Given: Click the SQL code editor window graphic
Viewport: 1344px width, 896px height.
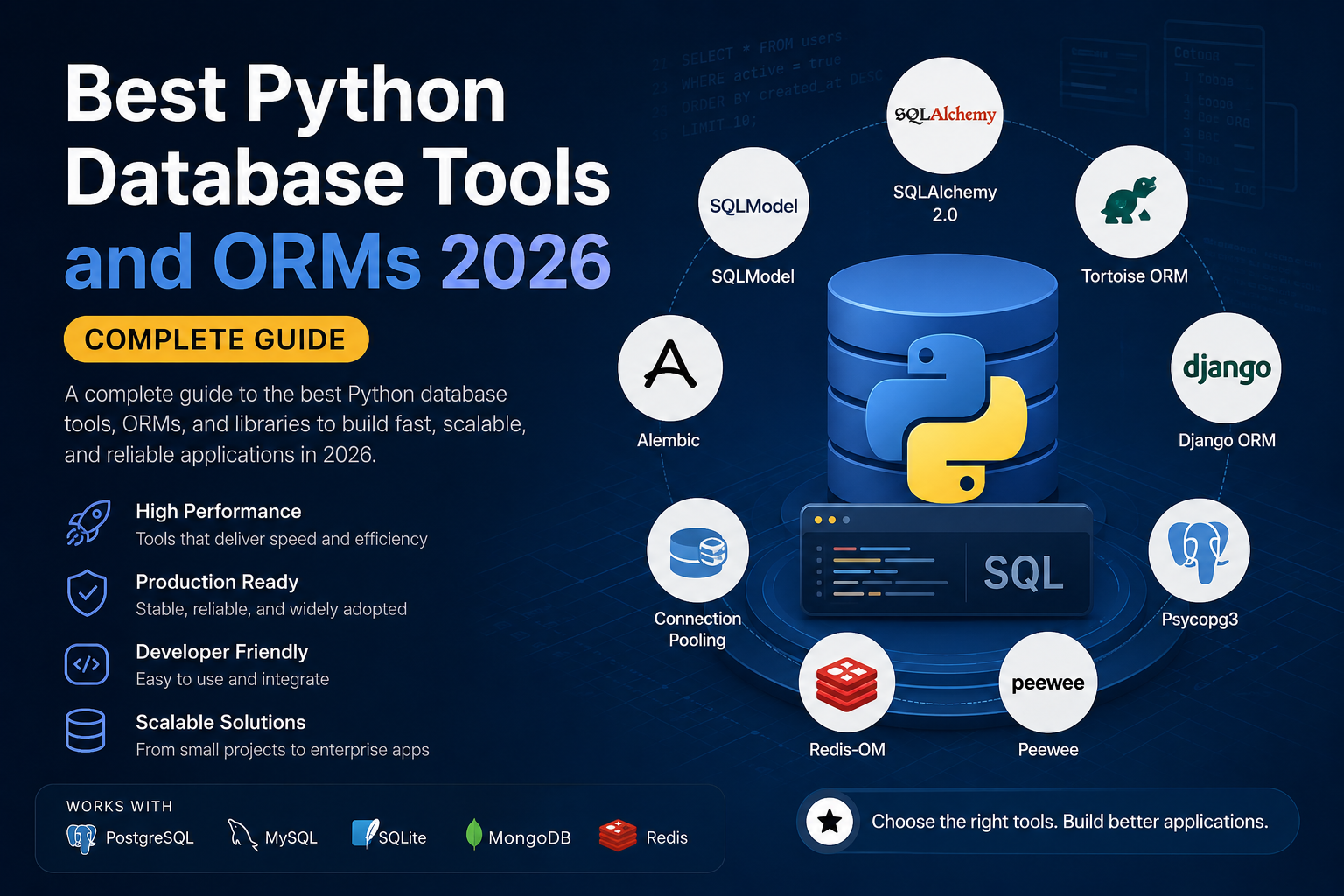Looking at the screenshot, I should [x=946, y=561].
